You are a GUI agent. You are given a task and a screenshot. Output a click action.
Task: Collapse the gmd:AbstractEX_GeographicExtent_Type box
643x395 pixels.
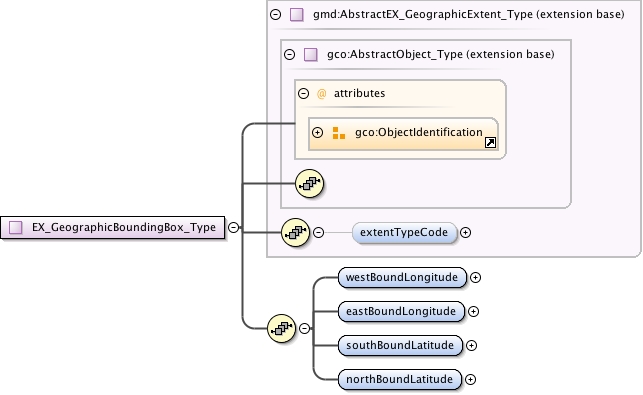276,15
